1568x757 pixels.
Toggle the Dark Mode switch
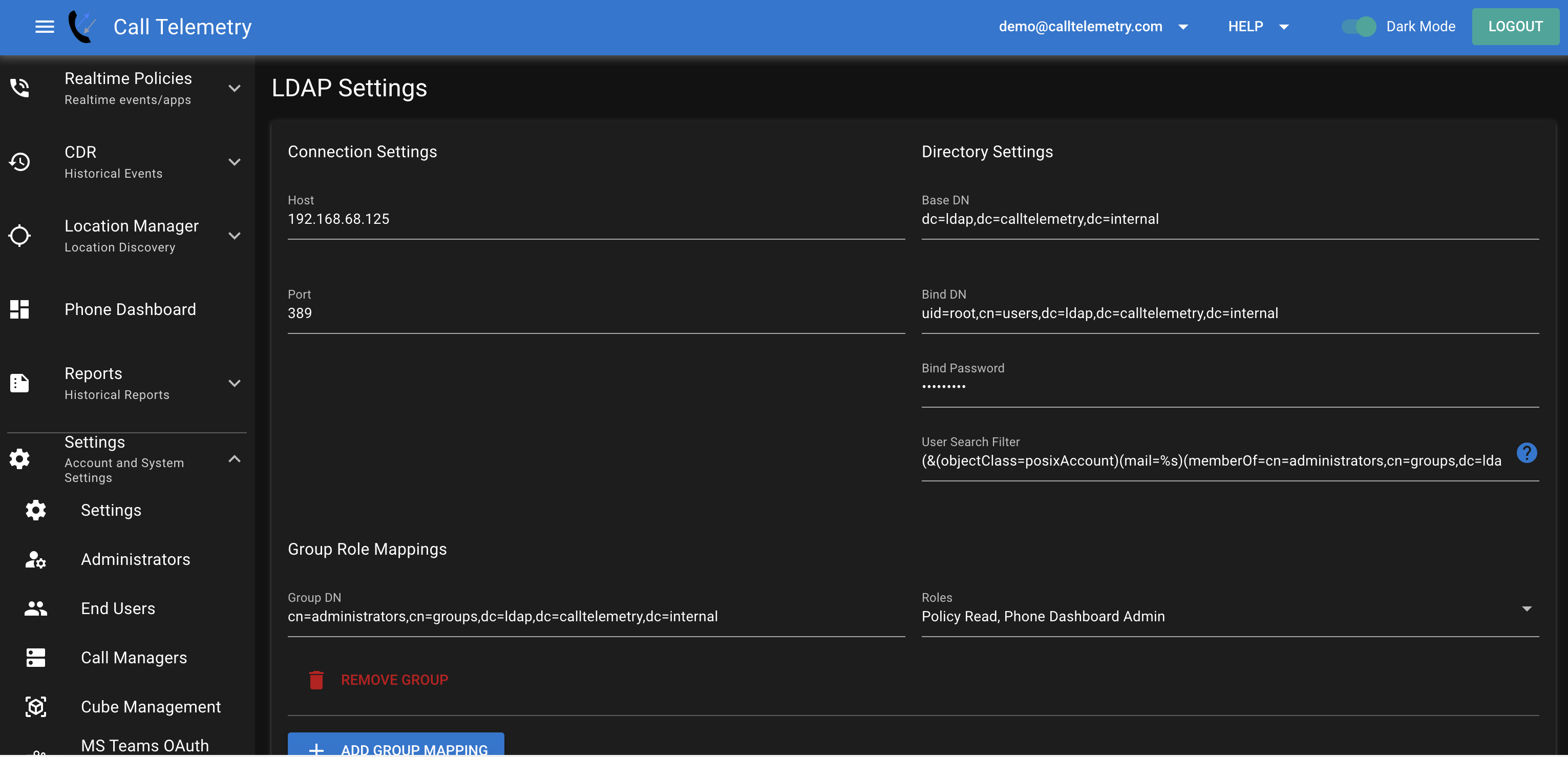click(1359, 27)
